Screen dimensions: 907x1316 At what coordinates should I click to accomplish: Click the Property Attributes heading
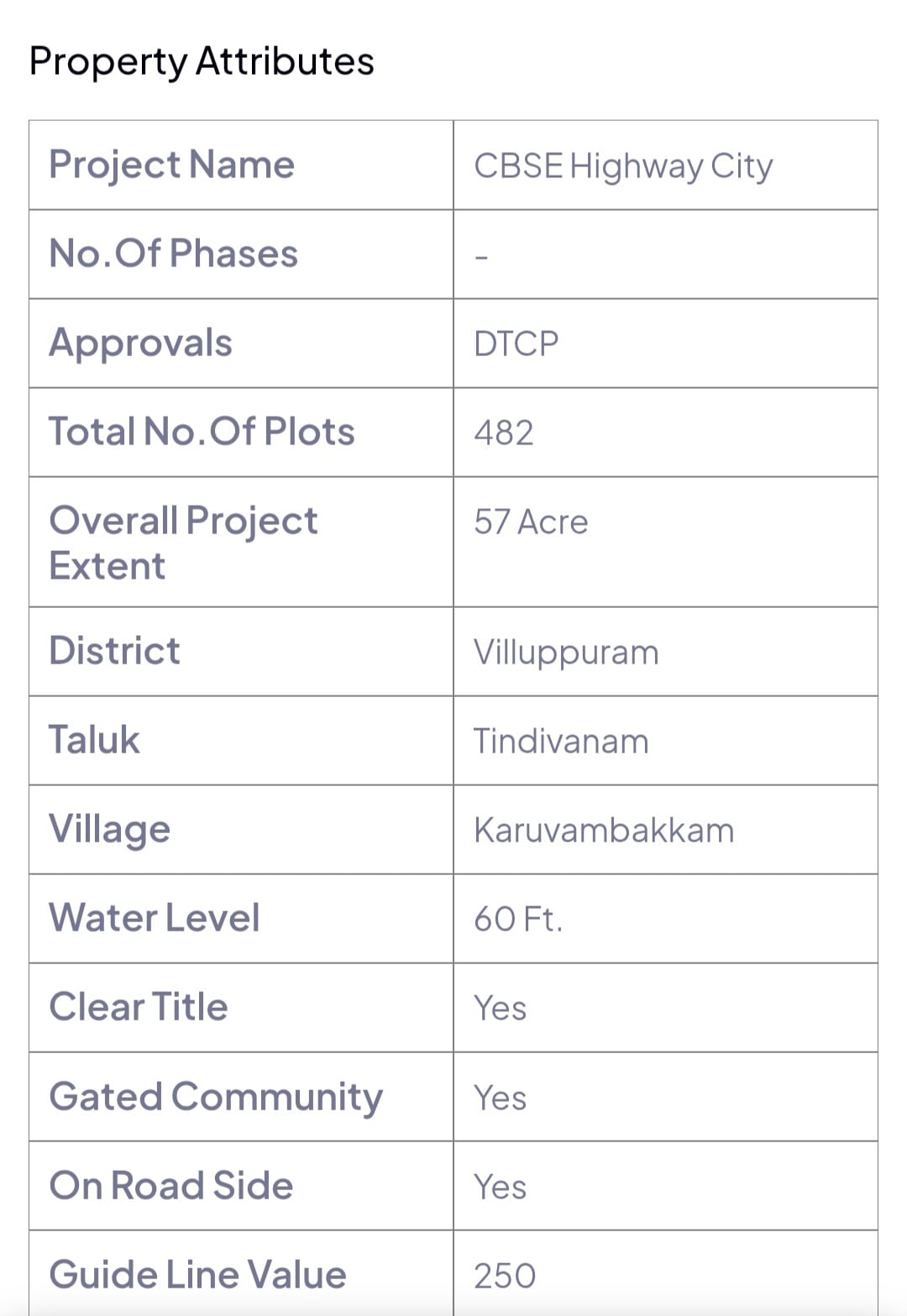202,61
